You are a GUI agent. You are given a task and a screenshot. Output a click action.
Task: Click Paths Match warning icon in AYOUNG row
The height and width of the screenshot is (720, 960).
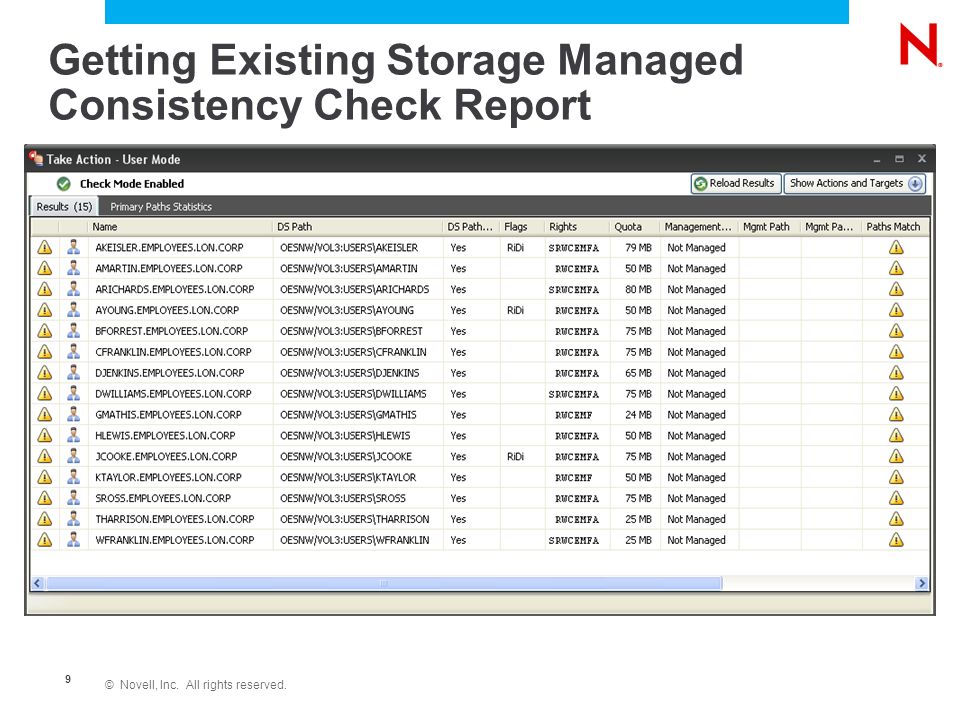896,310
